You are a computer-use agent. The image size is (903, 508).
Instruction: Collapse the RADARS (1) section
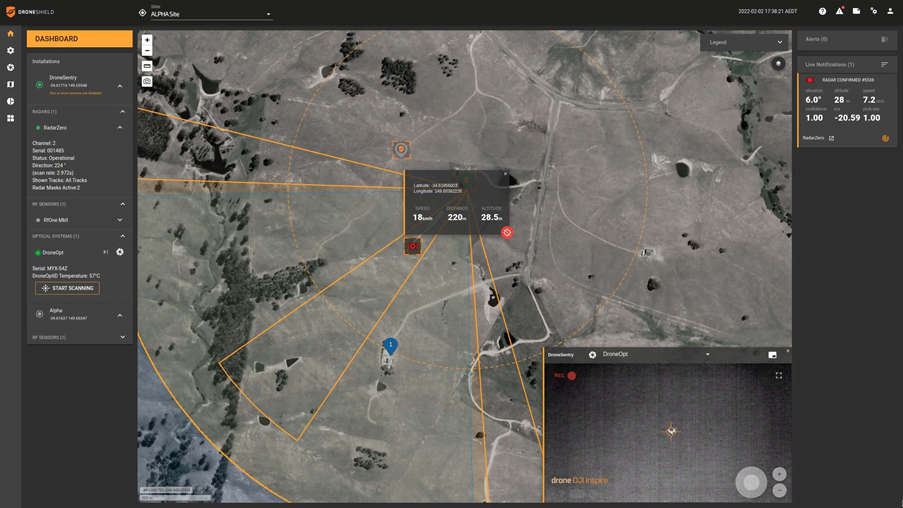[122, 112]
